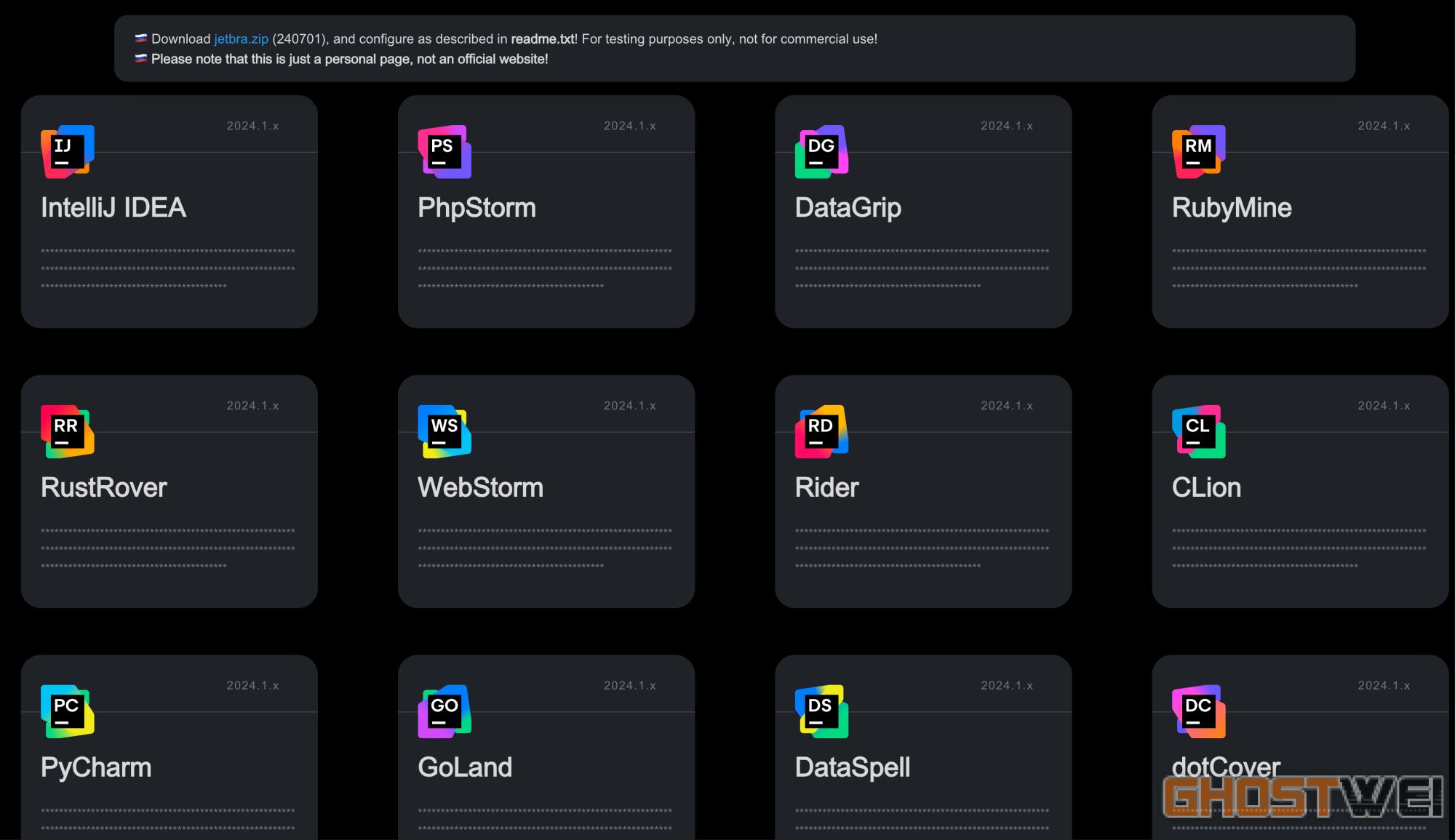Click the dotCover DC logo icon
This screenshot has height=840, width=1455.
click(1198, 711)
